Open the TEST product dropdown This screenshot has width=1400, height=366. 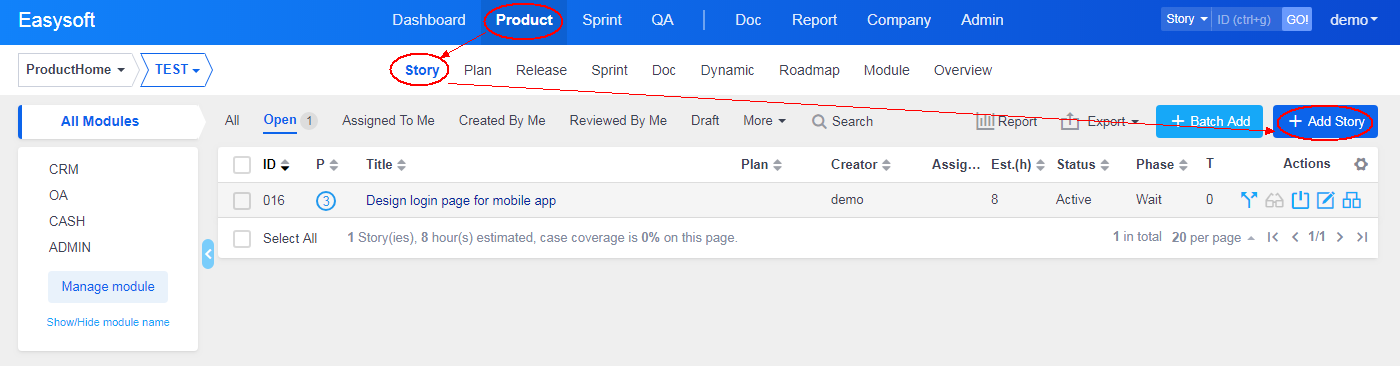pyautogui.click(x=177, y=70)
